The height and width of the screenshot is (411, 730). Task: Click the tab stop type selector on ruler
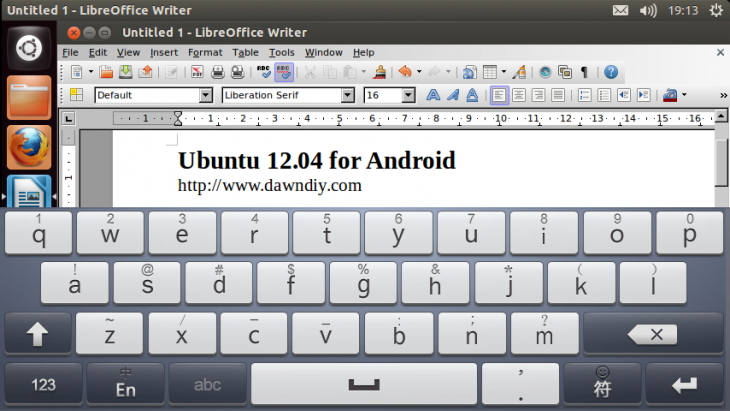68,119
